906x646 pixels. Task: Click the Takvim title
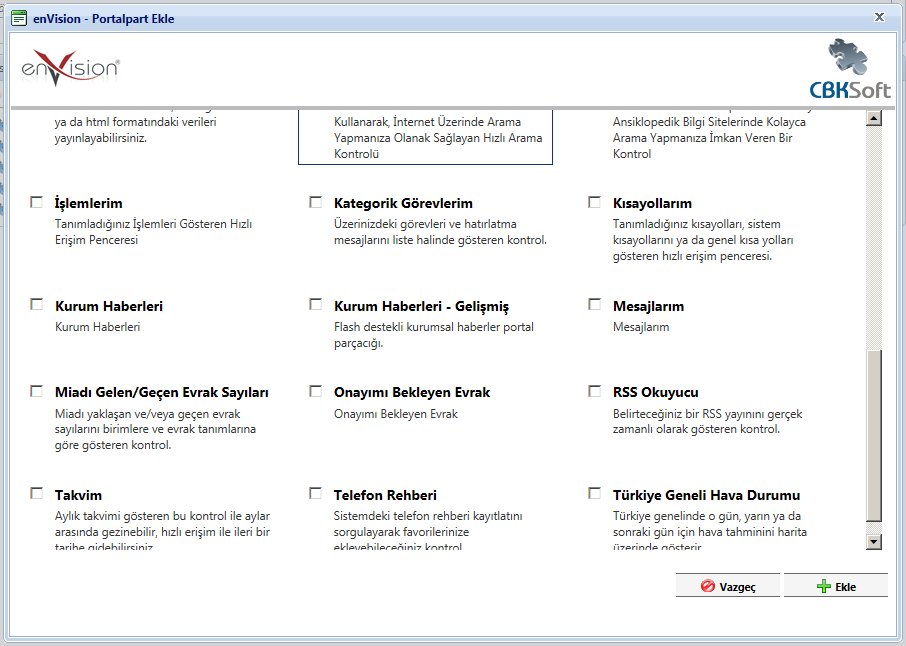(78, 495)
